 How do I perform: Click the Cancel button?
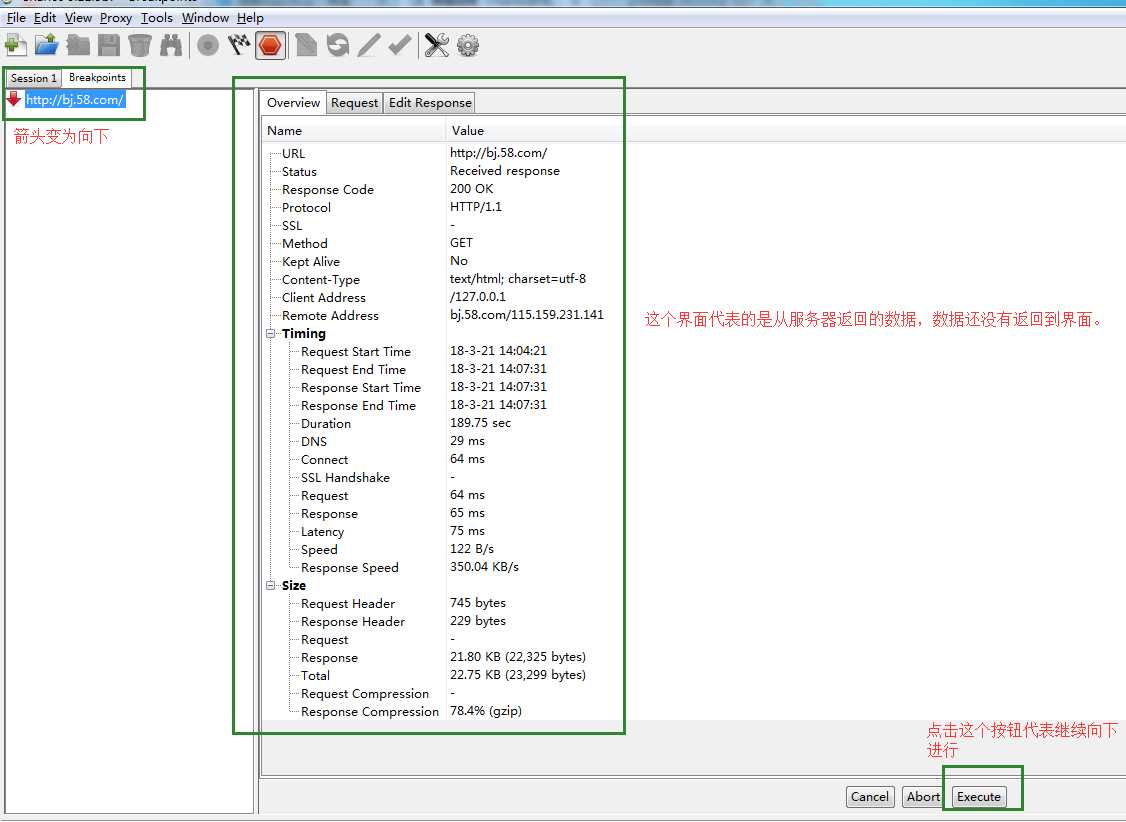tap(870, 796)
